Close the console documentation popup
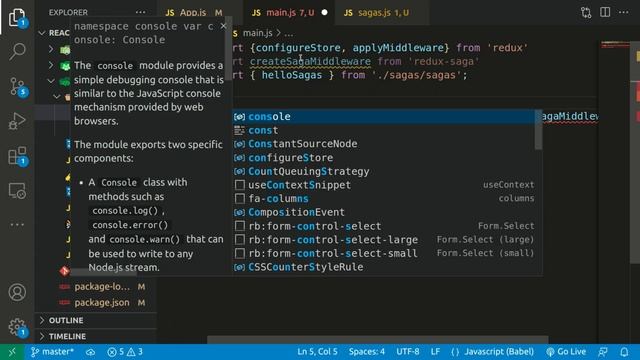This screenshot has width=640, height=360. click(223, 26)
